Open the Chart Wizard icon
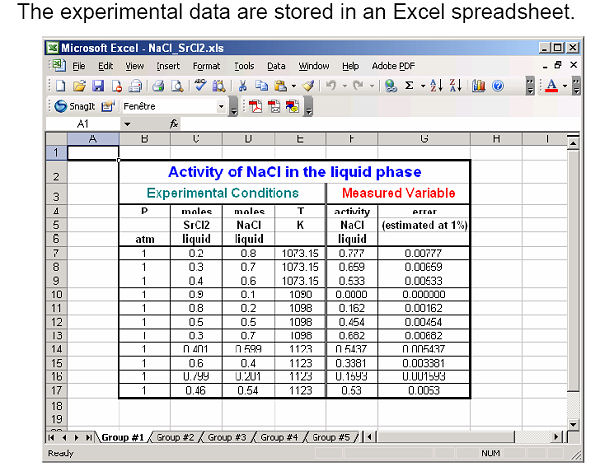Viewport: 600px width, 471px height. click(x=473, y=86)
